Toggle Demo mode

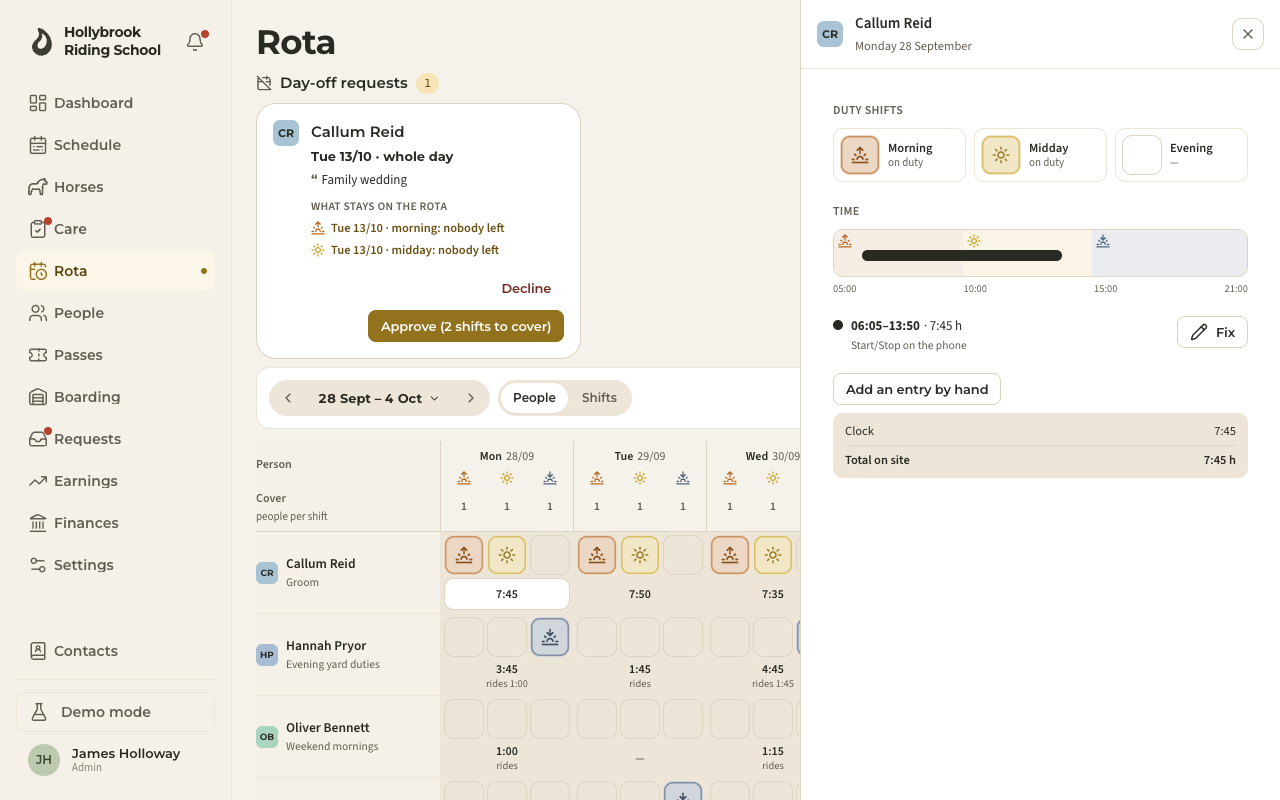pyautogui.click(x=115, y=712)
